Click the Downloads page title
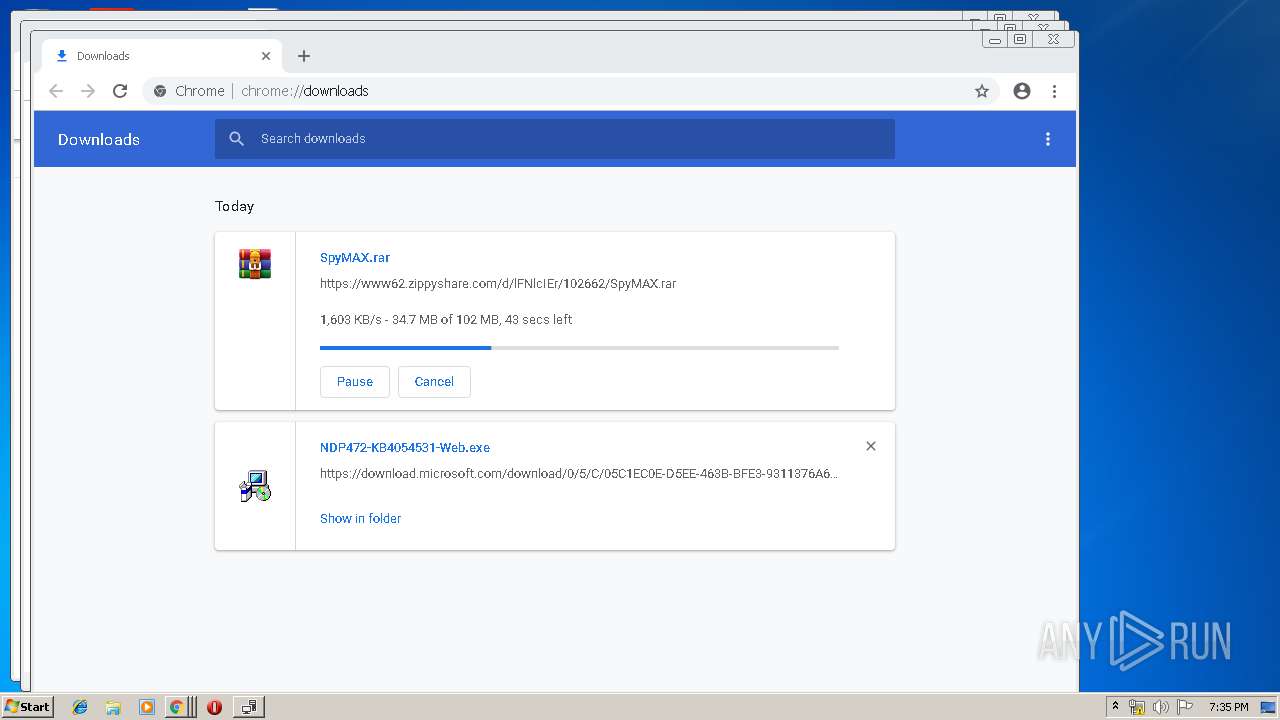 coord(99,140)
